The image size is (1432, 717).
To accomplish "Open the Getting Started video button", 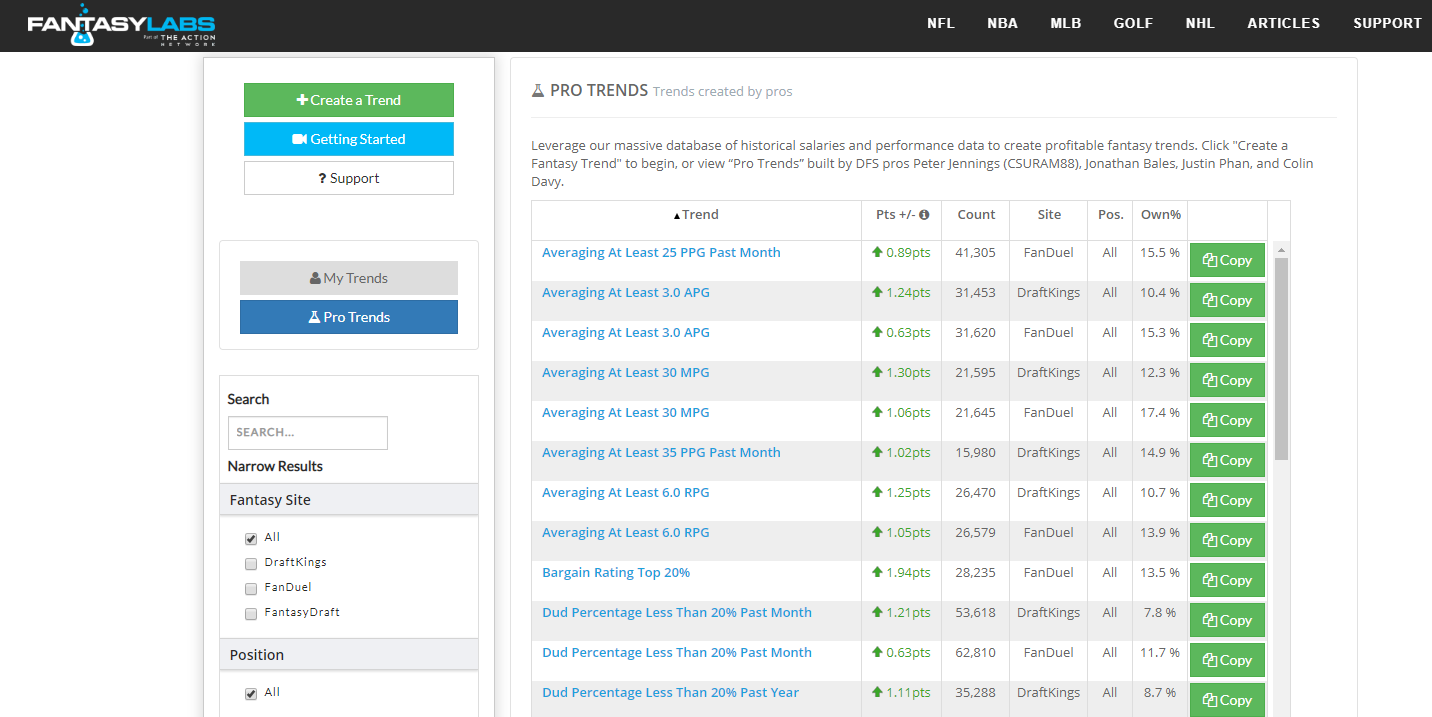I will pos(349,139).
